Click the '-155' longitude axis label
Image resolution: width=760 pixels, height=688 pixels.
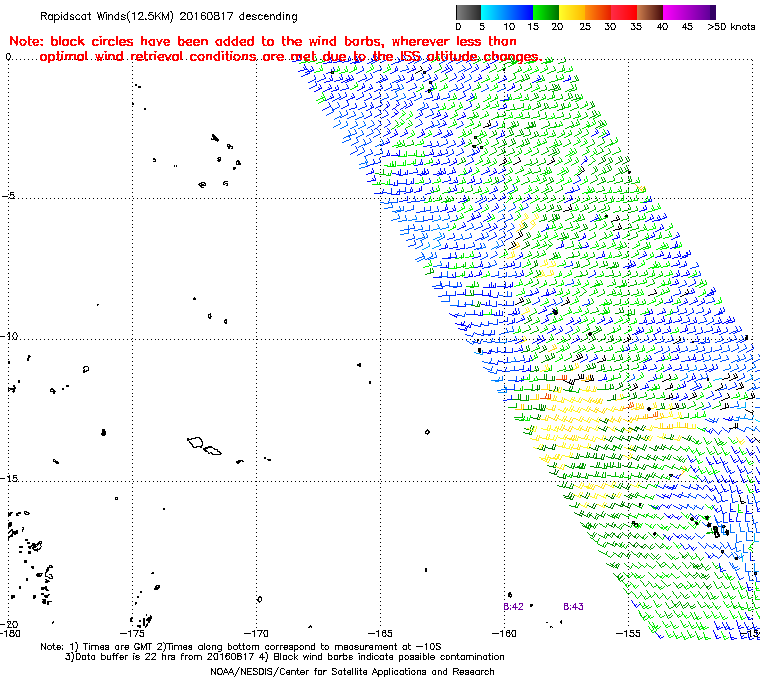click(x=629, y=634)
